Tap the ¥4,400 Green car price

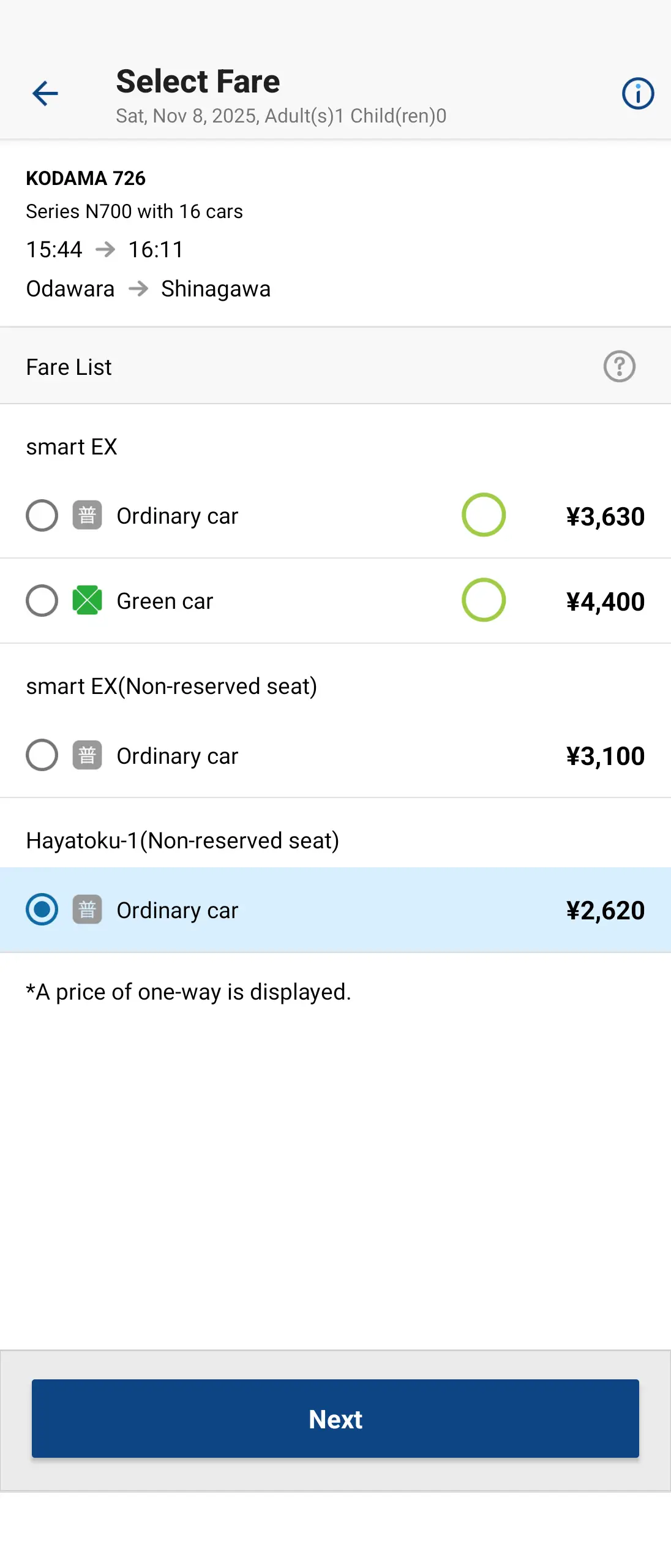[605, 601]
